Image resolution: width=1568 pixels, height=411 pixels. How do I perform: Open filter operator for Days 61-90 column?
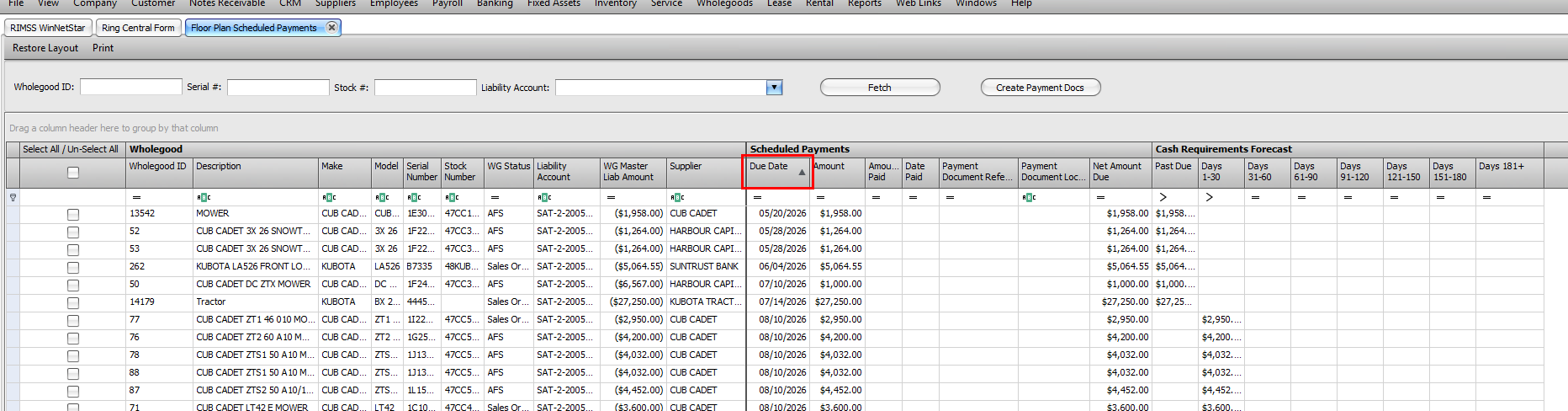(1301, 197)
